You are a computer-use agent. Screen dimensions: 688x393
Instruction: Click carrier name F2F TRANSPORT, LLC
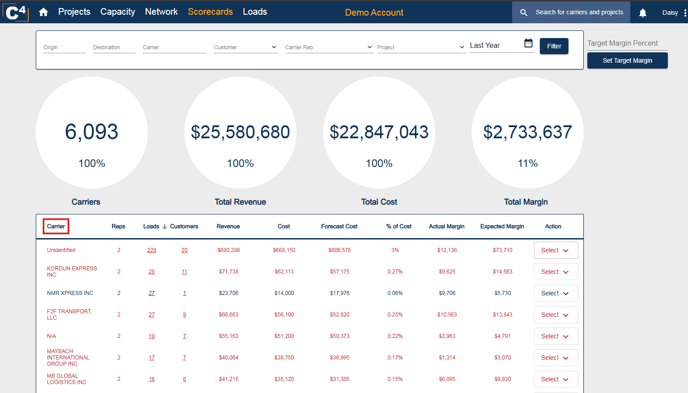(x=69, y=314)
